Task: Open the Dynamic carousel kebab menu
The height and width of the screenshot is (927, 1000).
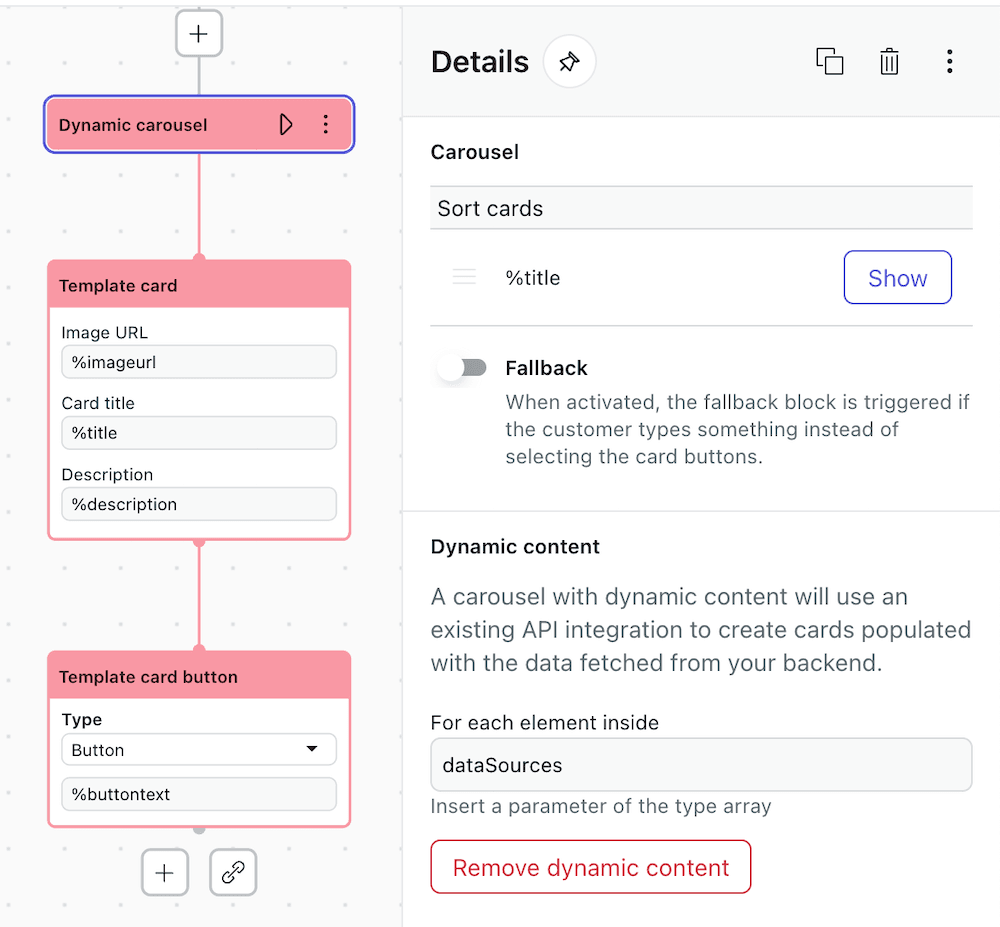Action: coord(325,124)
